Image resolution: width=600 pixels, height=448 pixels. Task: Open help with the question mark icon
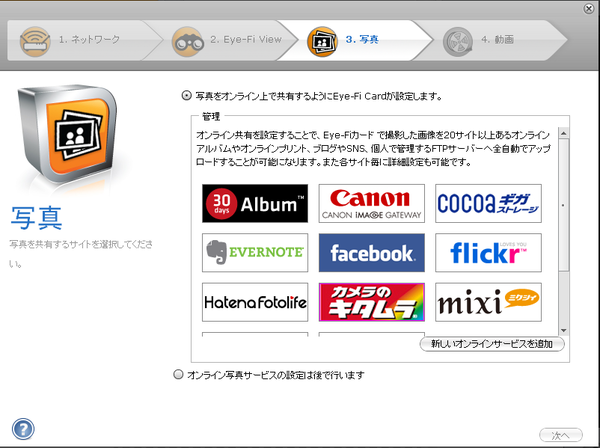23,429
